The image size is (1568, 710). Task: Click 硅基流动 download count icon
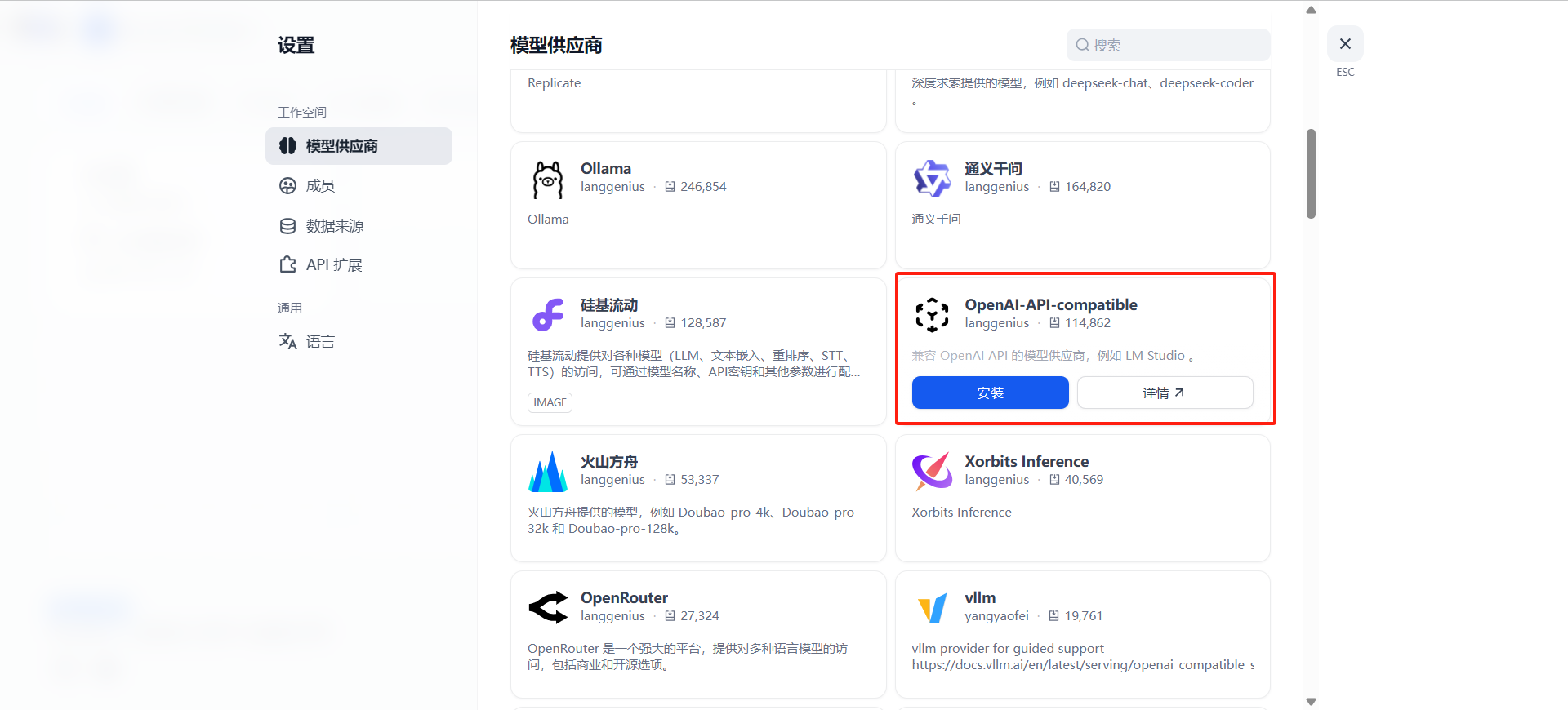click(670, 323)
